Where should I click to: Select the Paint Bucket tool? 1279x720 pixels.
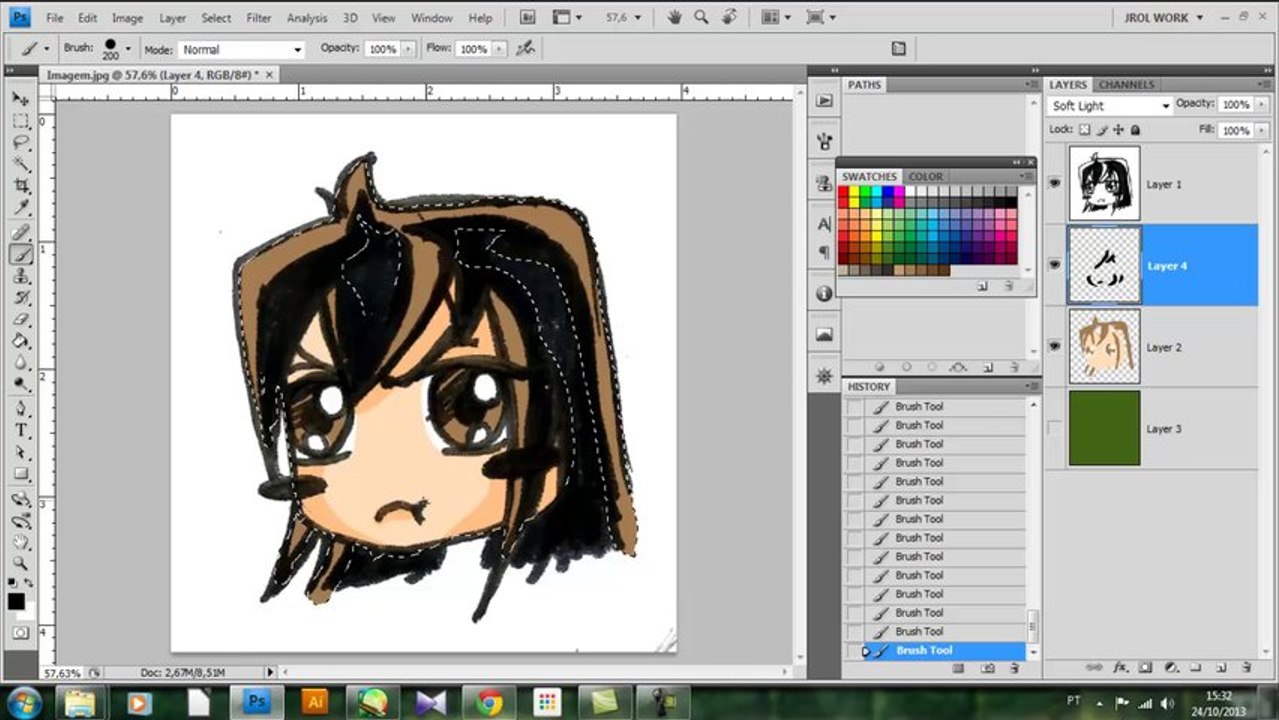(20, 343)
